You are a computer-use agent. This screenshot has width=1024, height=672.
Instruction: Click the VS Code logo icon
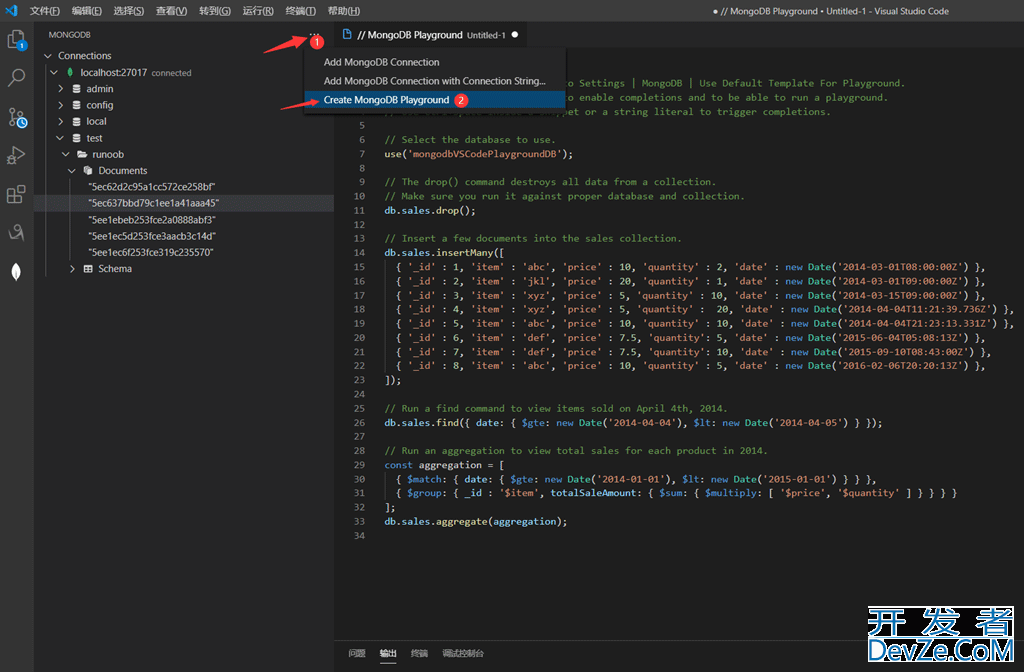click(12, 10)
